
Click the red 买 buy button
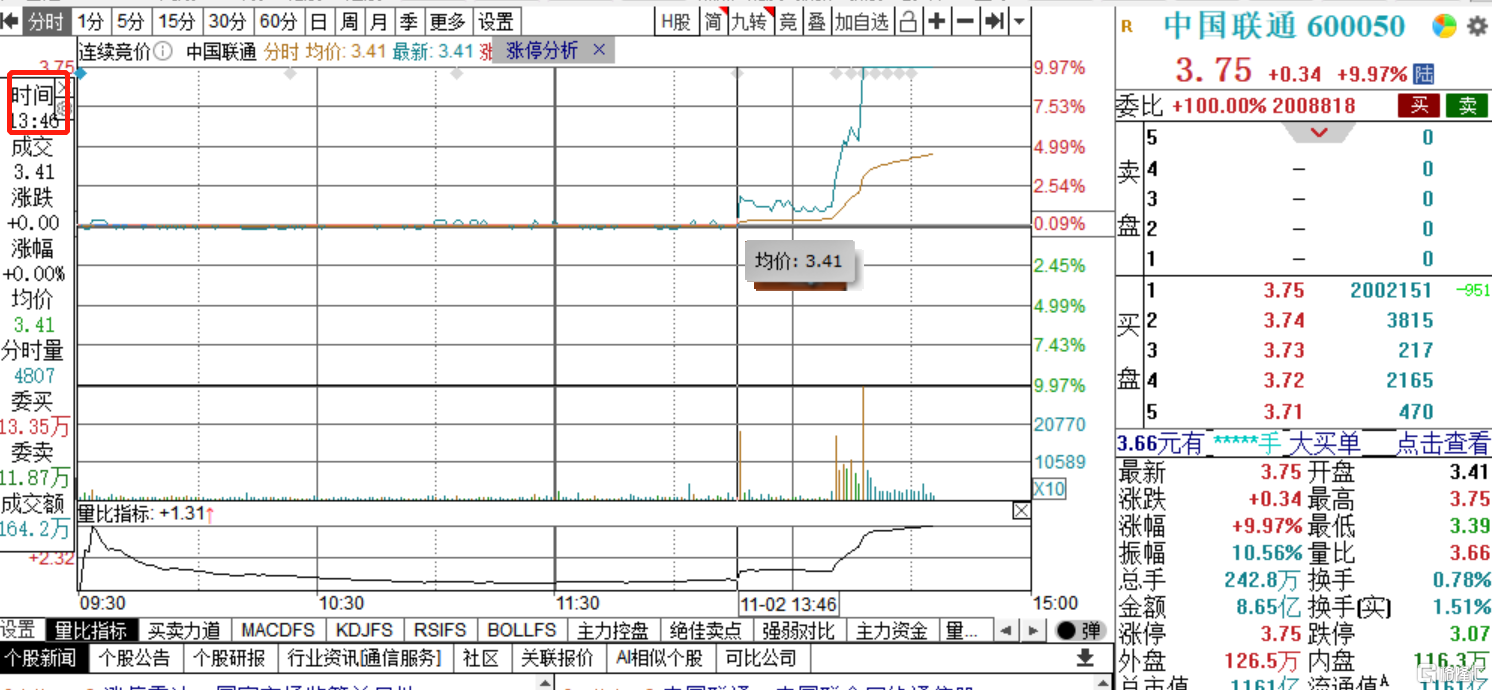click(x=1418, y=106)
